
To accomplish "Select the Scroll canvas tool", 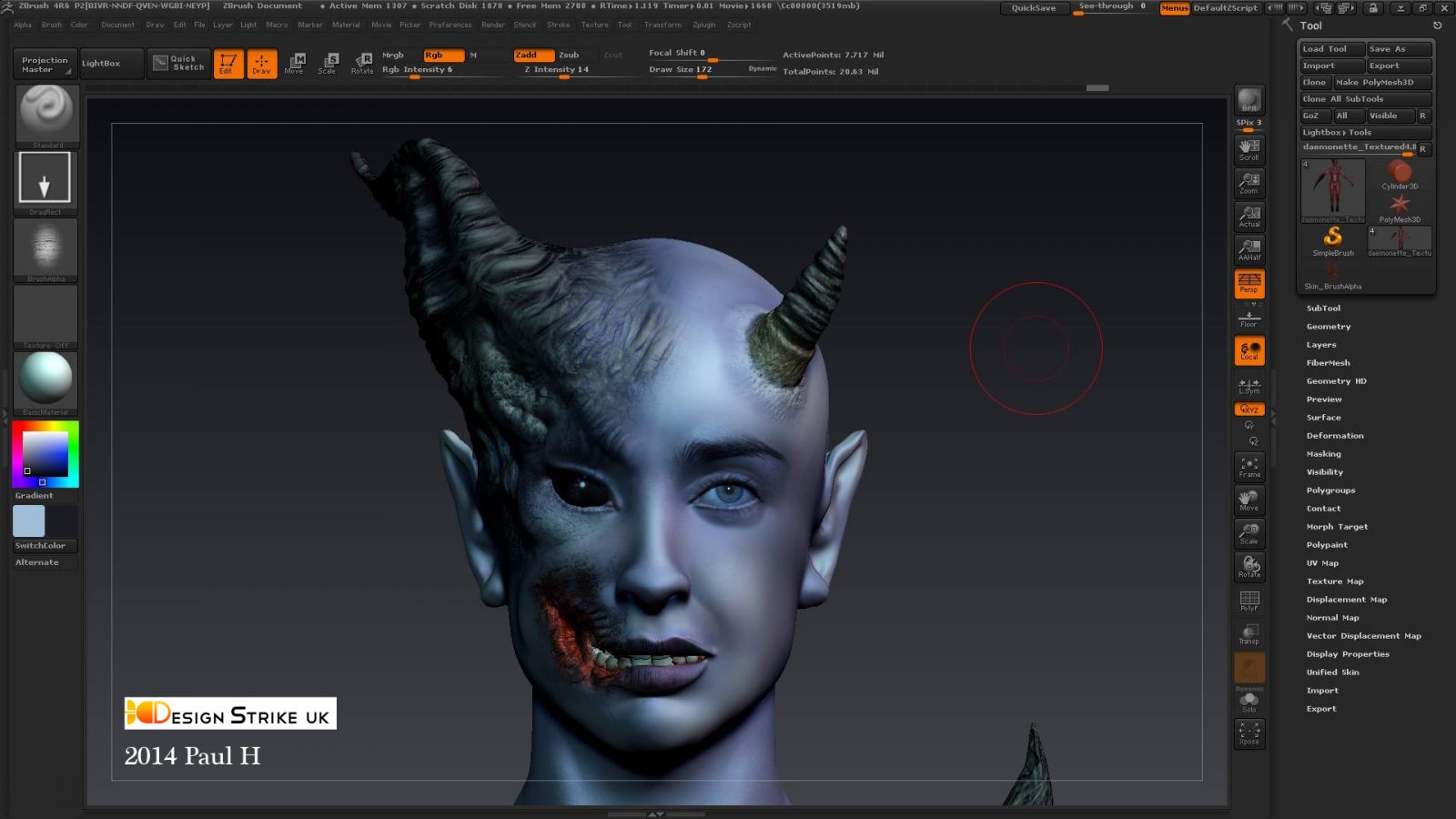I will pos(1249,149).
